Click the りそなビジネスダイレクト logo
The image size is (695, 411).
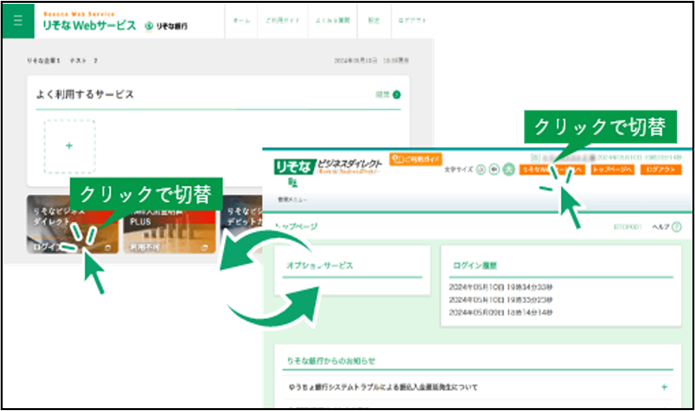pyautogui.click(x=328, y=166)
